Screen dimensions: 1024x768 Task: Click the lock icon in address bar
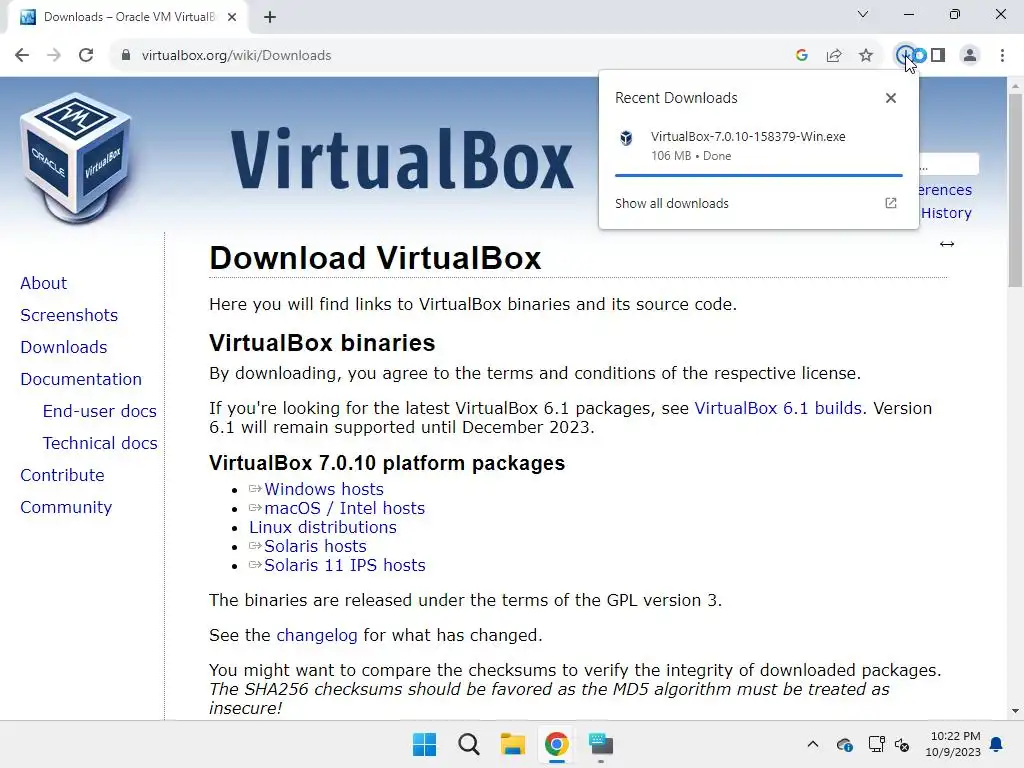pos(125,56)
